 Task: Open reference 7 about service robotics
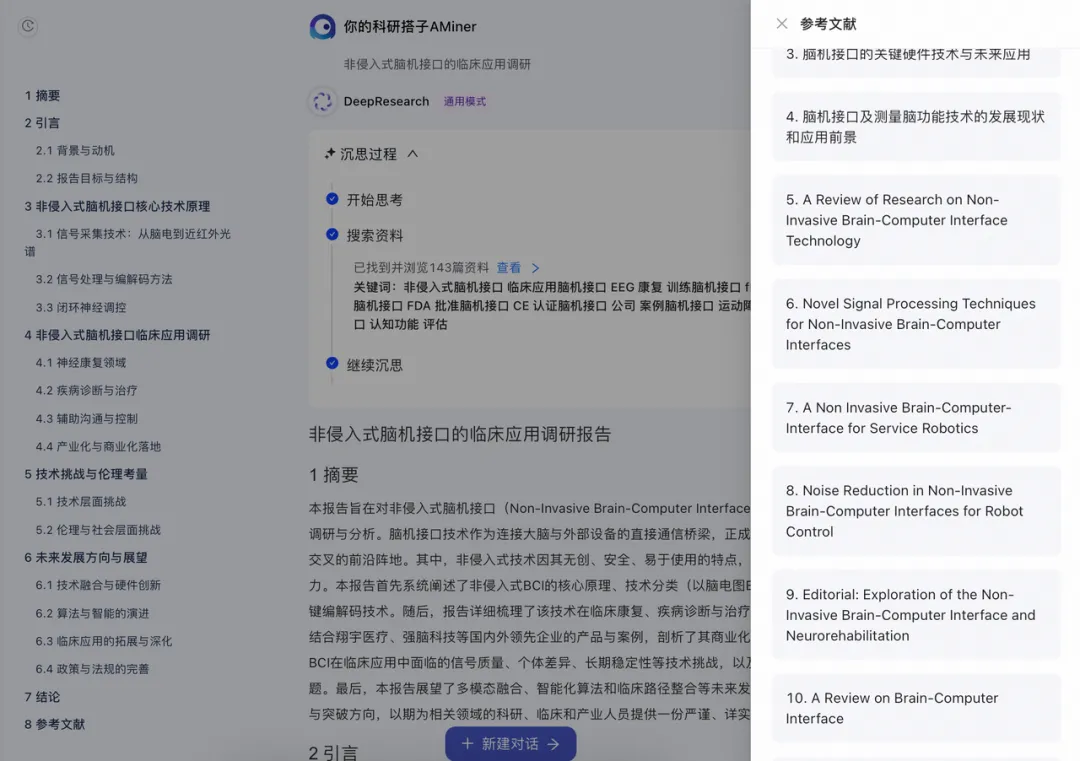click(x=916, y=417)
